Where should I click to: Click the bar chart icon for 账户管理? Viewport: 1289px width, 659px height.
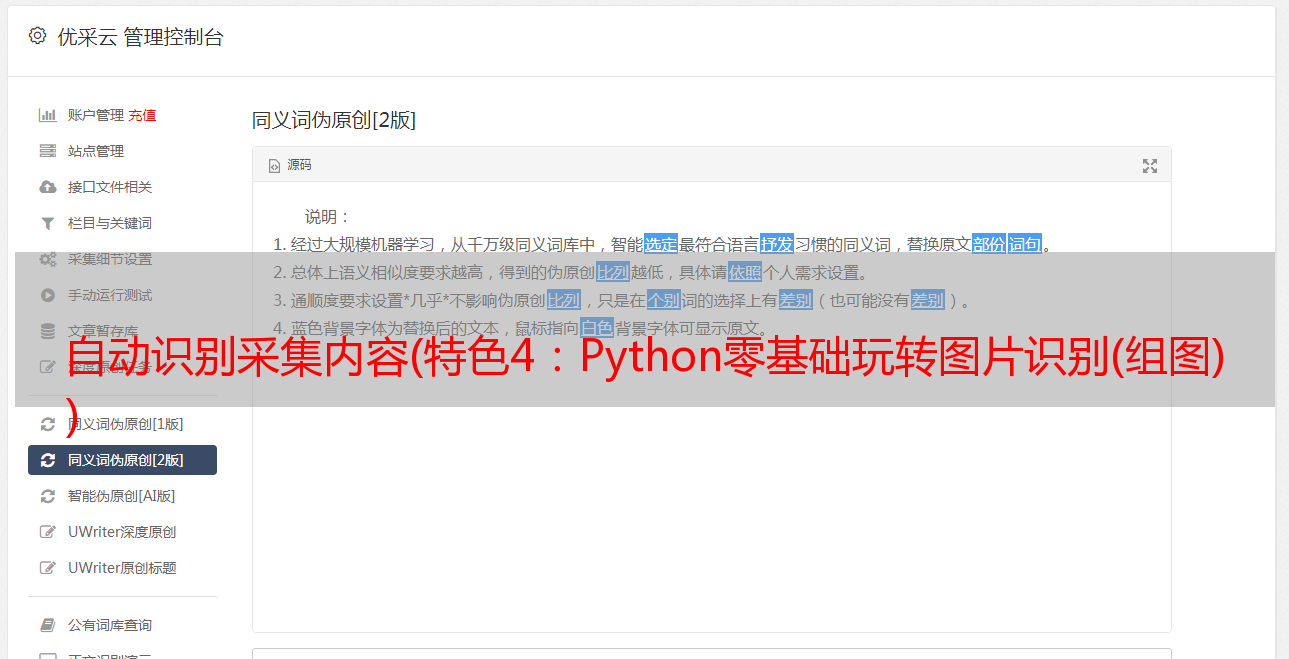47,115
